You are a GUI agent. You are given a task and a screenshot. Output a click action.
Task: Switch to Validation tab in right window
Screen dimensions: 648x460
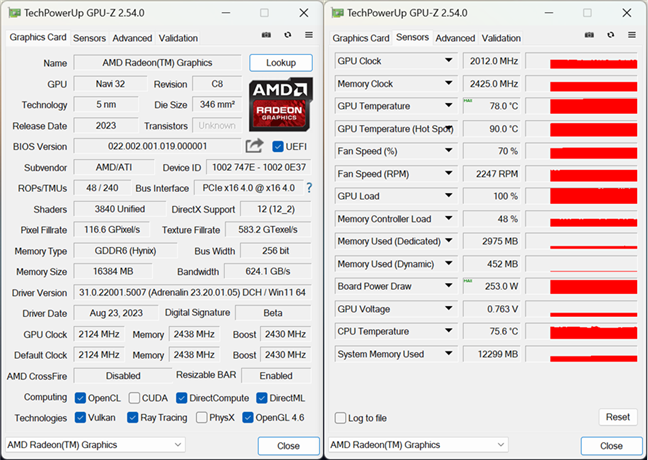pos(501,38)
